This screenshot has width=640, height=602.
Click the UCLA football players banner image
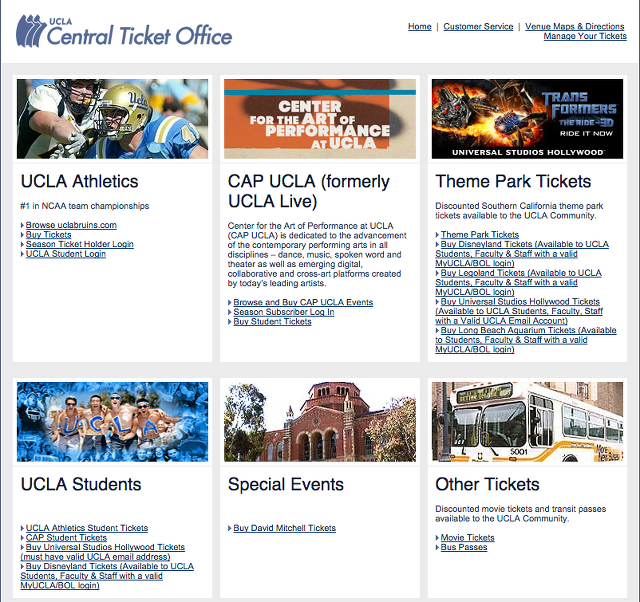pyautogui.click(x=112, y=119)
